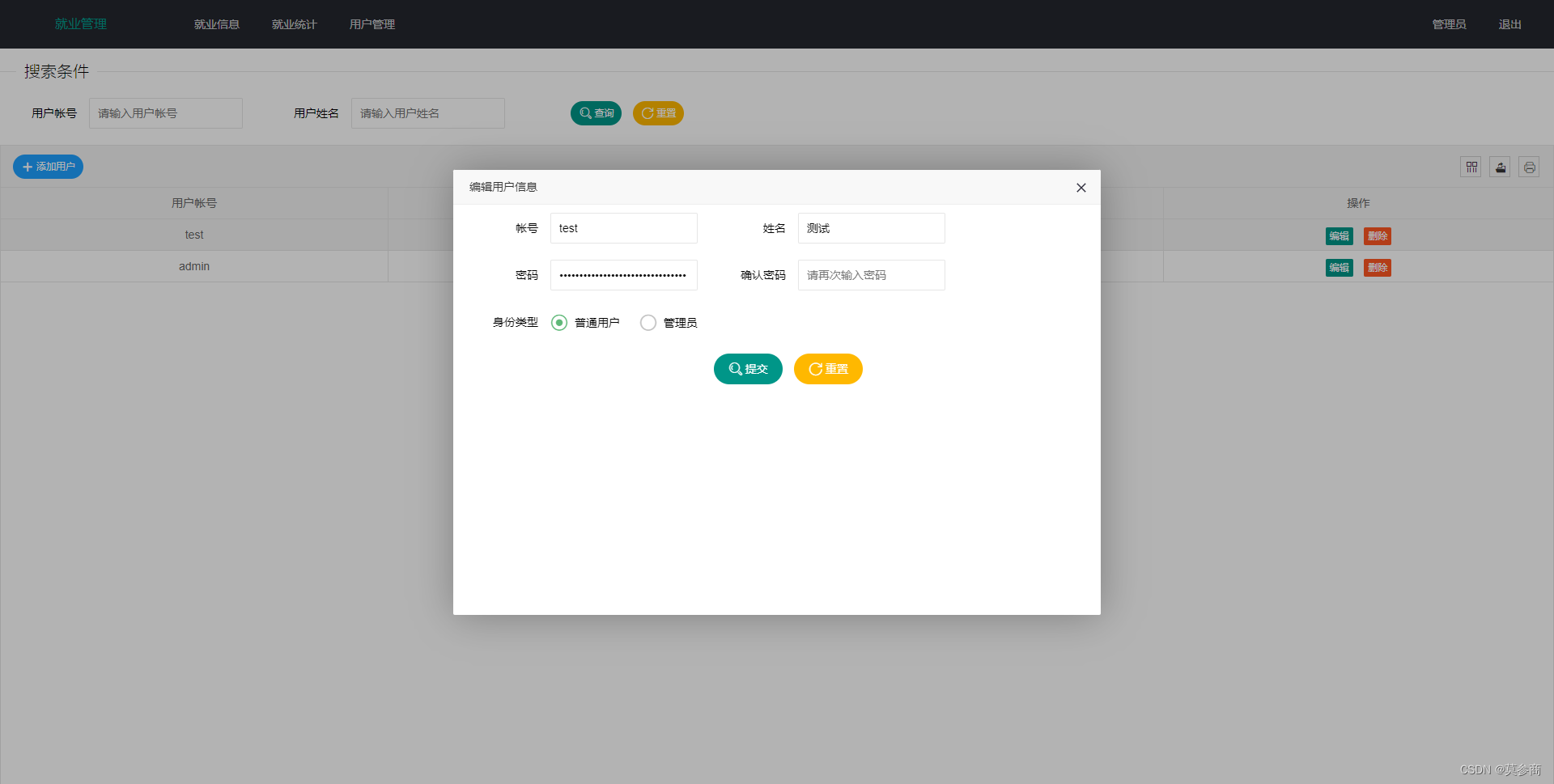The height and width of the screenshot is (784, 1554).
Task: Click 管理员 in the top bar
Action: click(x=1449, y=24)
